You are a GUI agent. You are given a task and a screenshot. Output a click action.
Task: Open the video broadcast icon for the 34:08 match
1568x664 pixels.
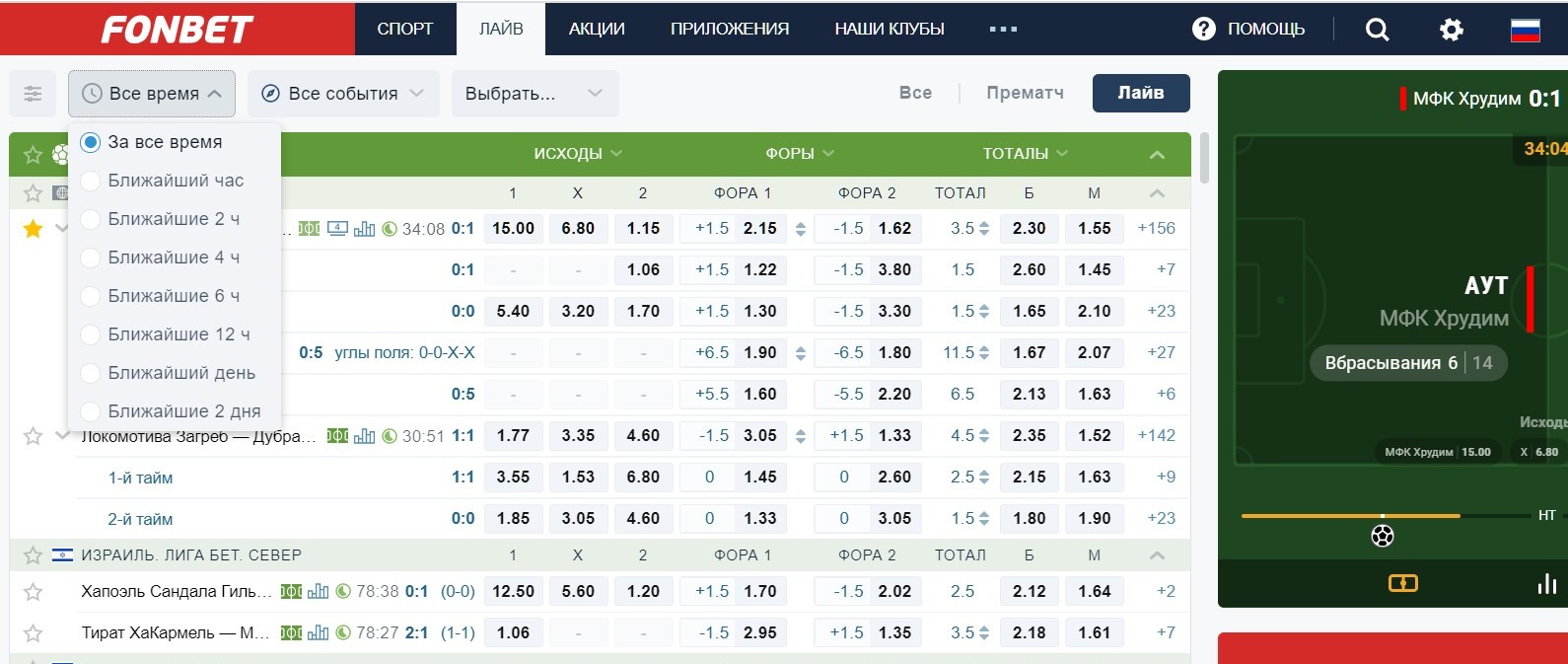pyautogui.click(x=337, y=229)
